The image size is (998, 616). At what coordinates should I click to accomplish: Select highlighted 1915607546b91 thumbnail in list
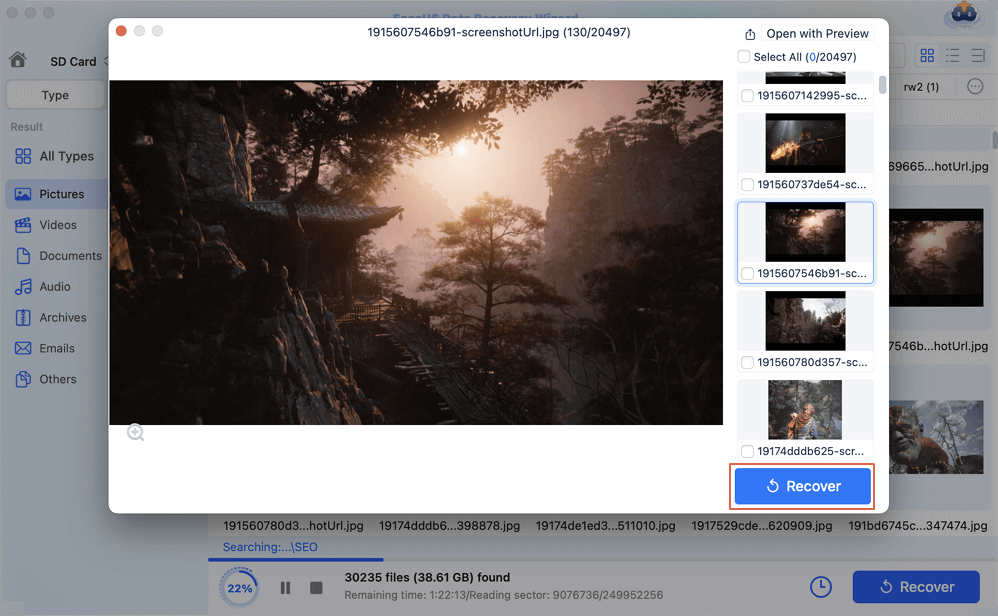point(805,232)
